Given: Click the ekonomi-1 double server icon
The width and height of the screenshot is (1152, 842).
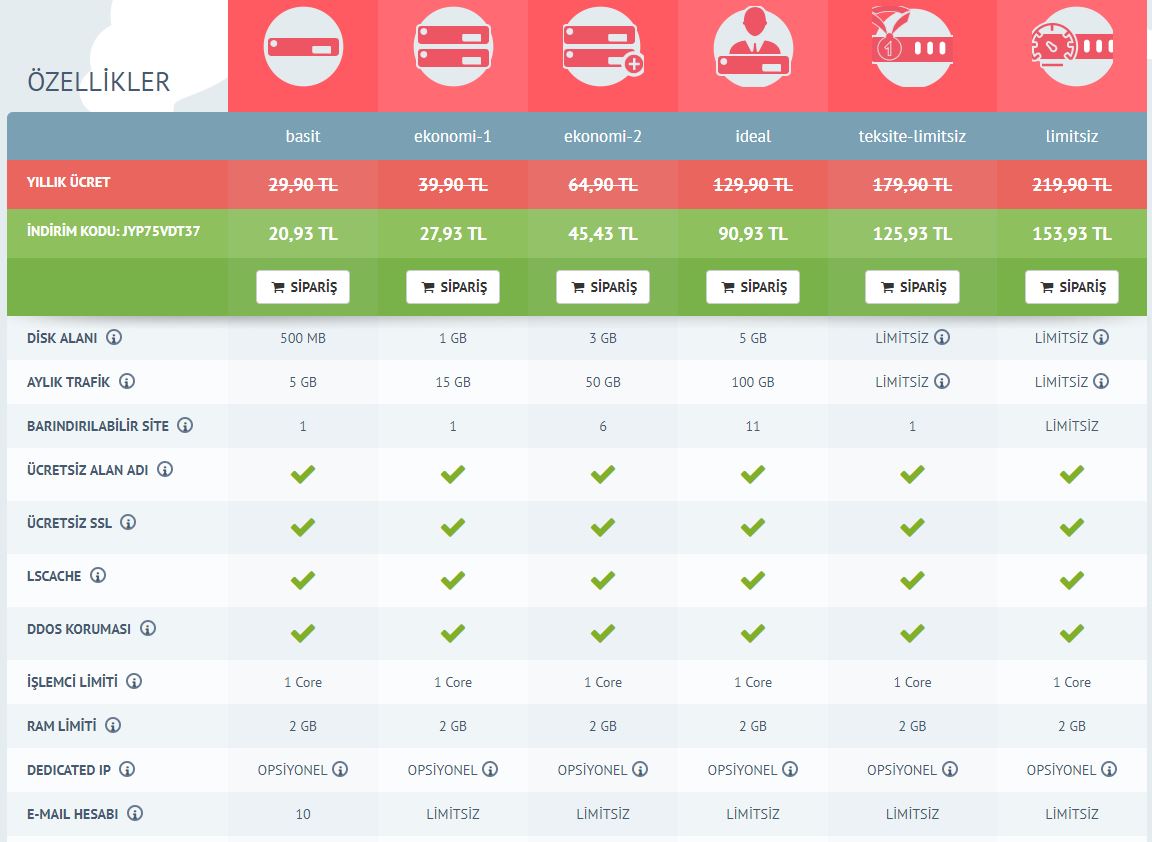Looking at the screenshot, I should point(453,48).
